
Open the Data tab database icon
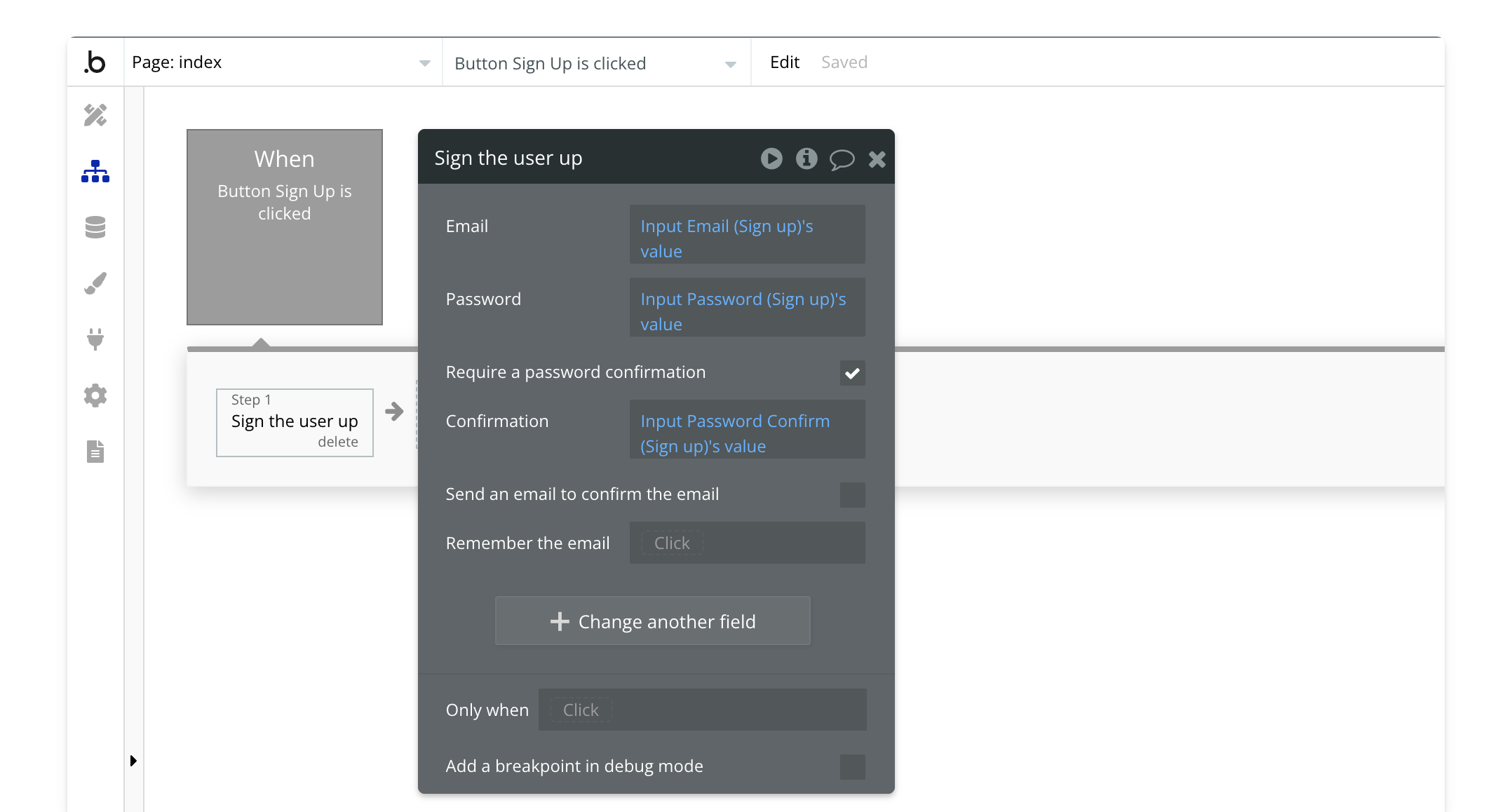(x=95, y=227)
